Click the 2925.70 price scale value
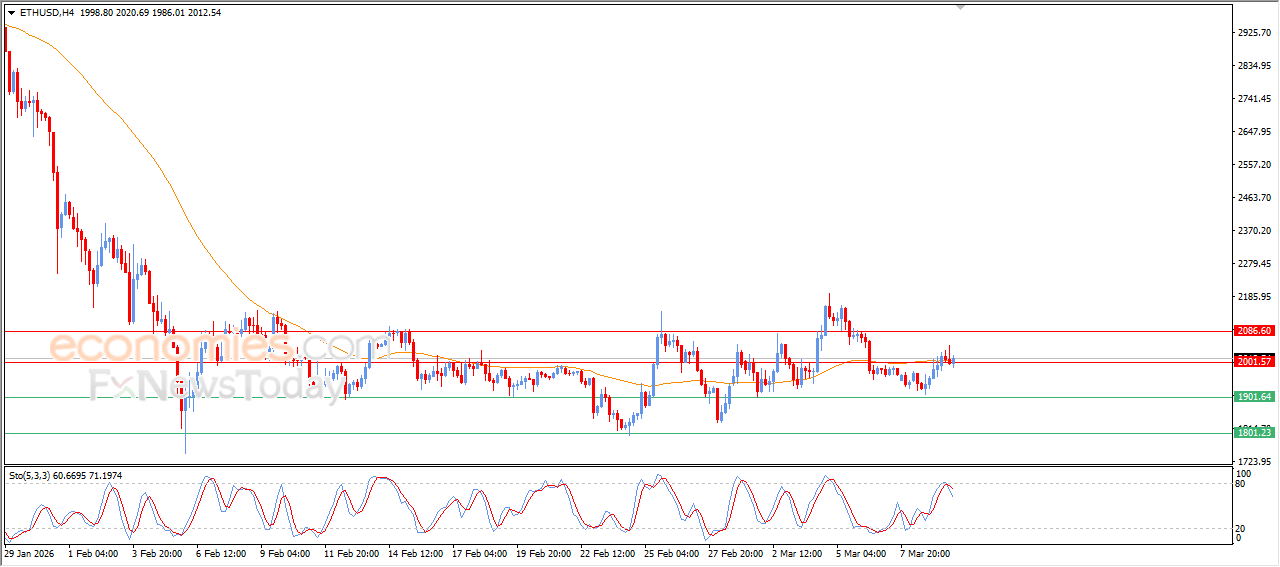 pos(1254,33)
